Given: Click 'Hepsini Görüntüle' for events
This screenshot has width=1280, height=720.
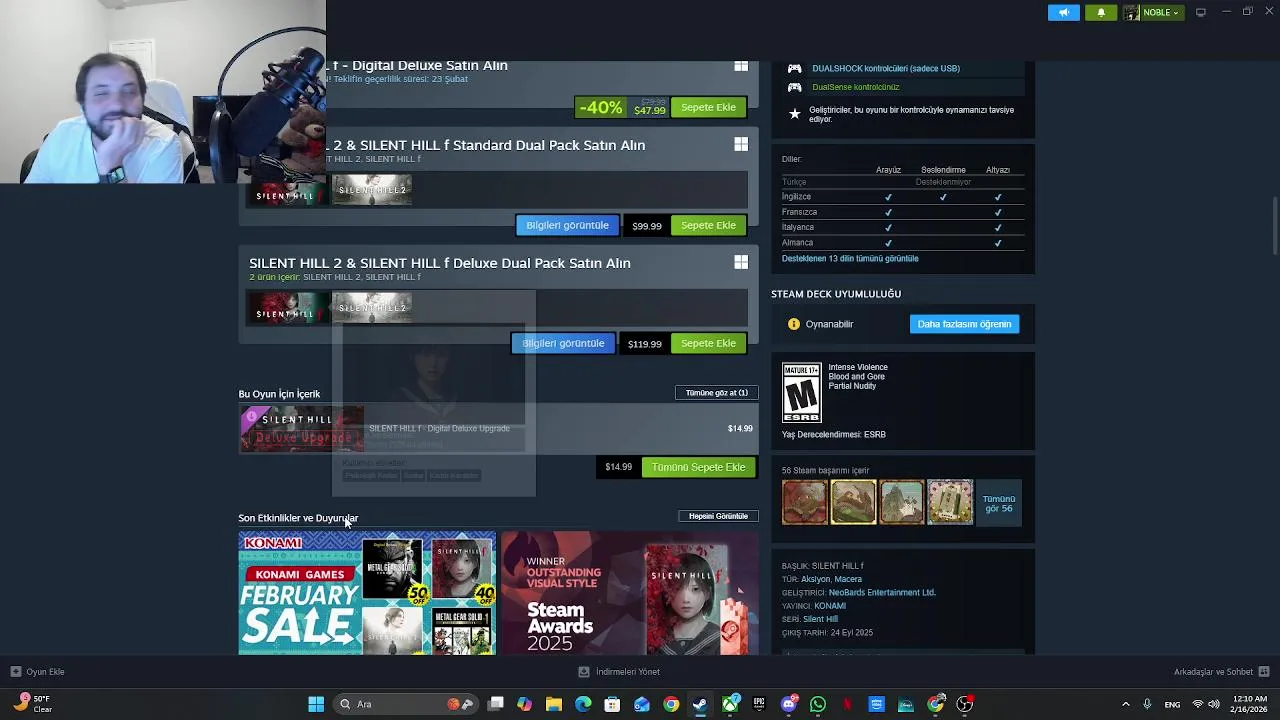Looking at the screenshot, I should (718, 516).
